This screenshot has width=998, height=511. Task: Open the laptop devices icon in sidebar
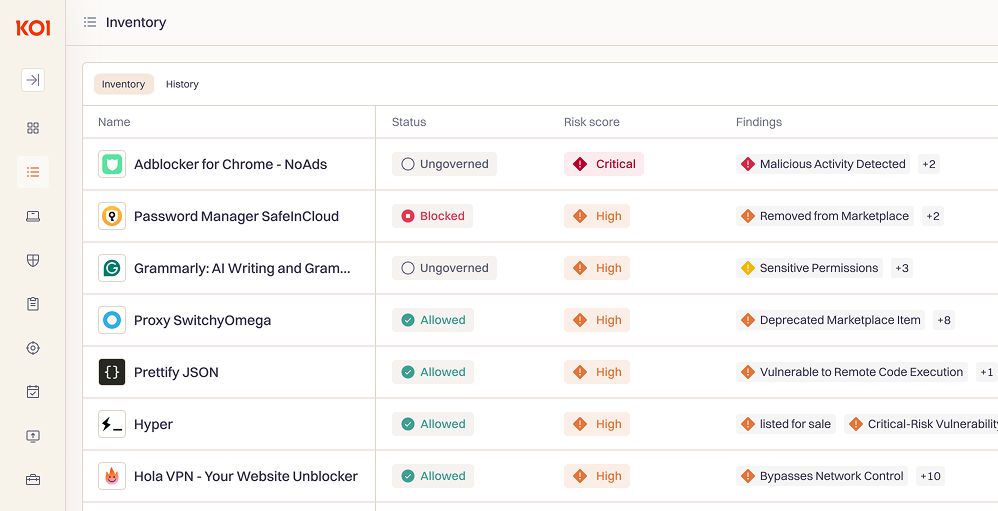(x=33, y=216)
